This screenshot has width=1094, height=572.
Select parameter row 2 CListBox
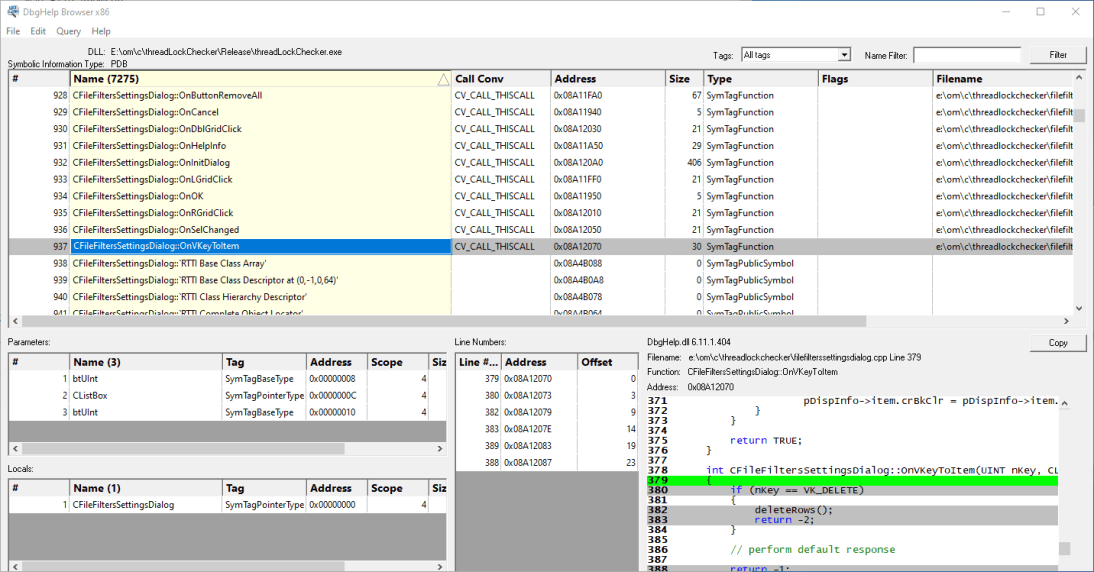click(x=227, y=396)
